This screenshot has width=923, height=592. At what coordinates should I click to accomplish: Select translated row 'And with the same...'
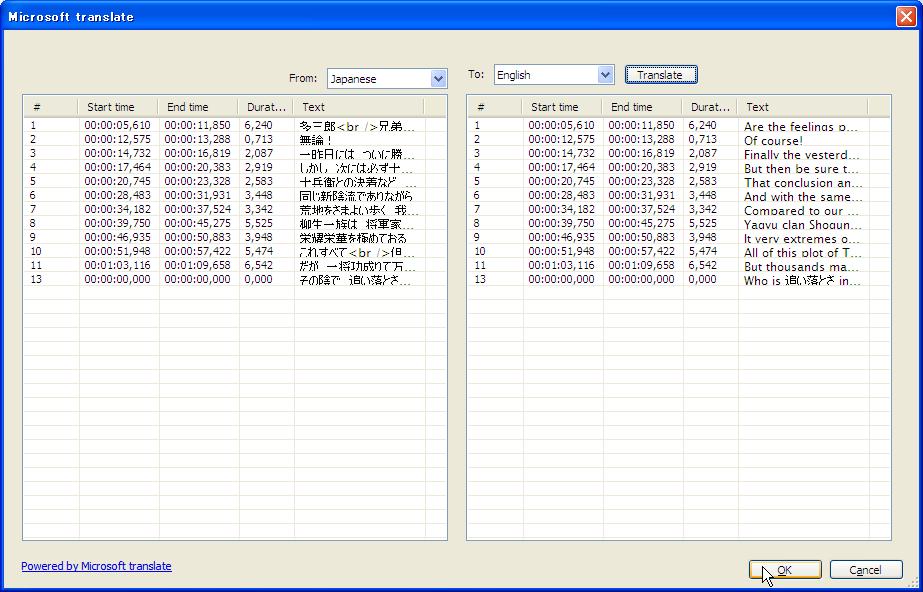click(x=803, y=197)
